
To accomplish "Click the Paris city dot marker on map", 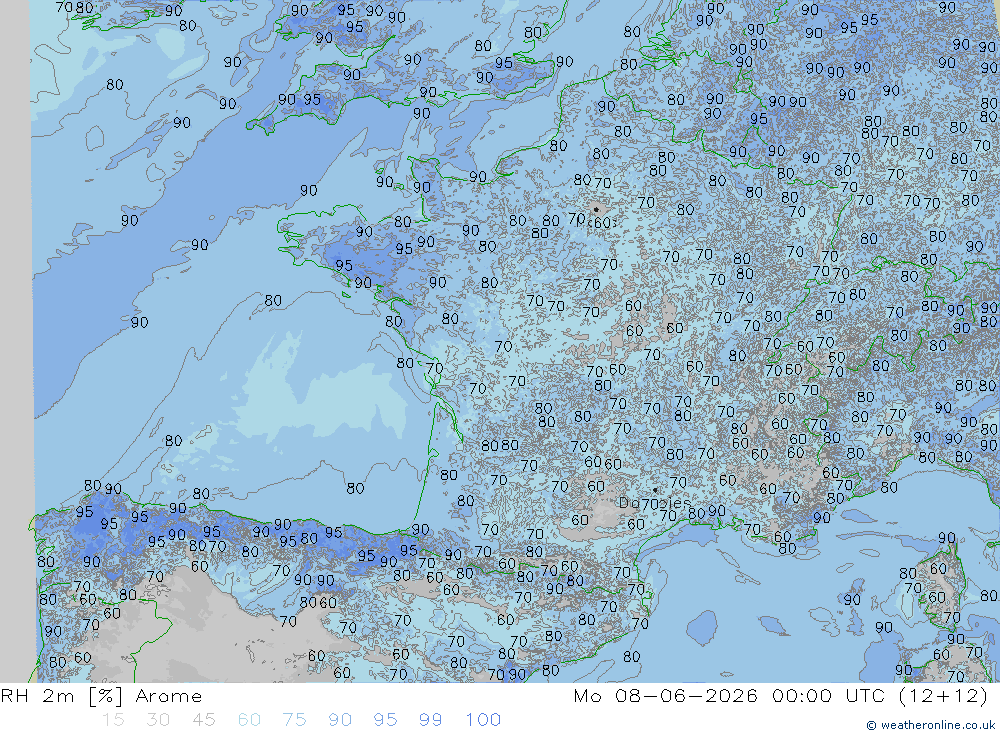I will (596, 209).
